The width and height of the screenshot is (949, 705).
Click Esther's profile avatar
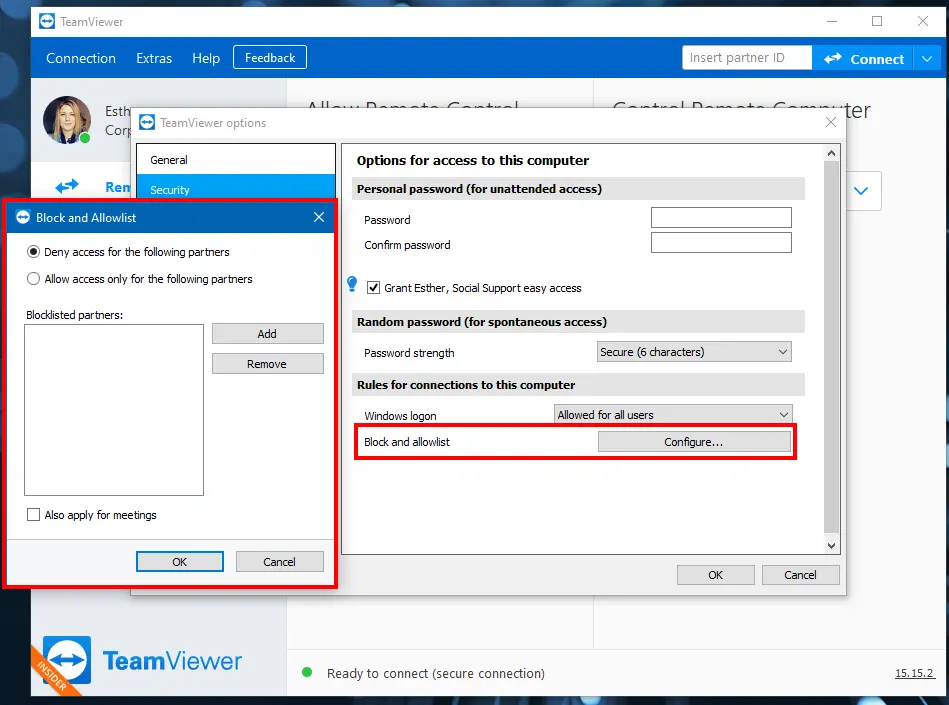pyautogui.click(x=67, y=120)
